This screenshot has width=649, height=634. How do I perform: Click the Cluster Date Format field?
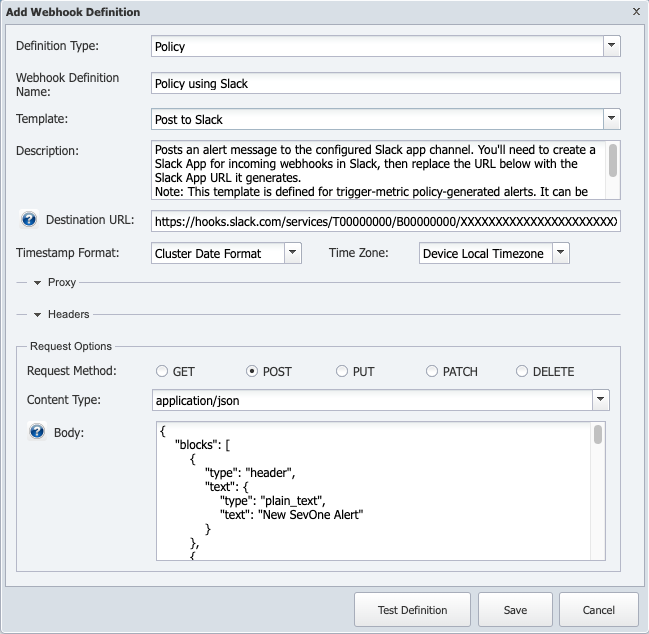(x=218, y=253)
